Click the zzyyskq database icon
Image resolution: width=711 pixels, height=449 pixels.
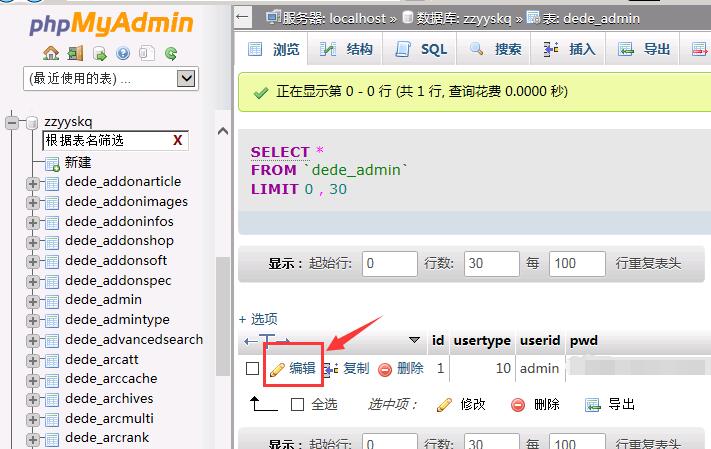[x=32, y=122]
